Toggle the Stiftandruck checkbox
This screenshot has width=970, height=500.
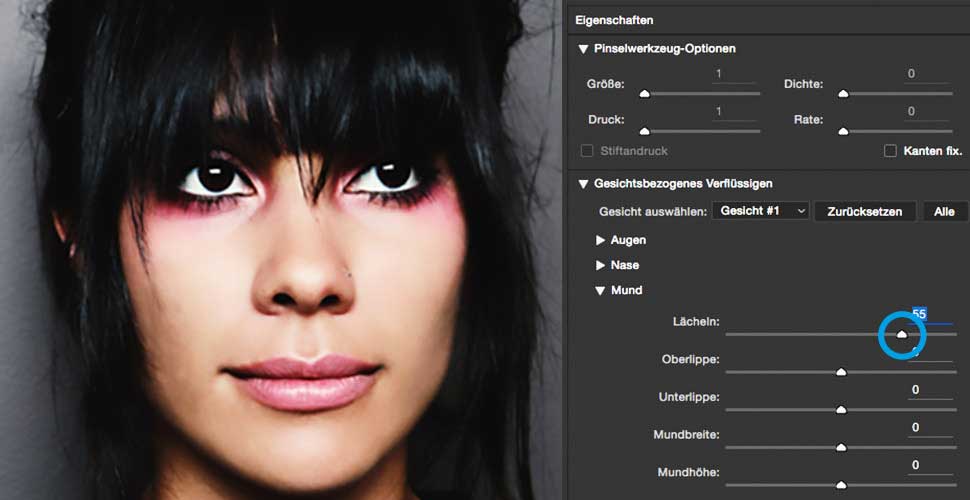pos(588,151)
